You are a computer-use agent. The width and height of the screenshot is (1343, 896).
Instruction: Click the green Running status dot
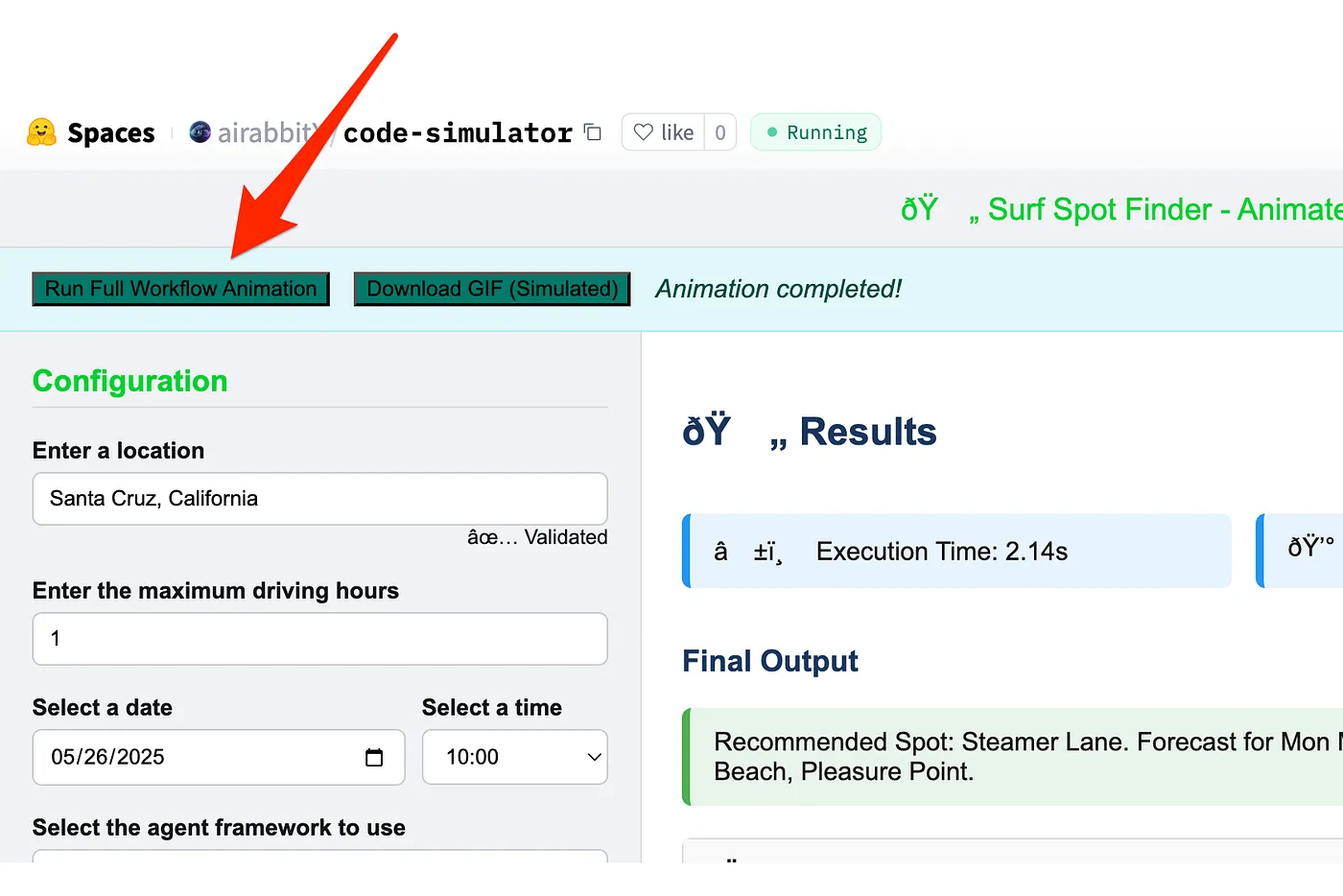click(772, 132)
